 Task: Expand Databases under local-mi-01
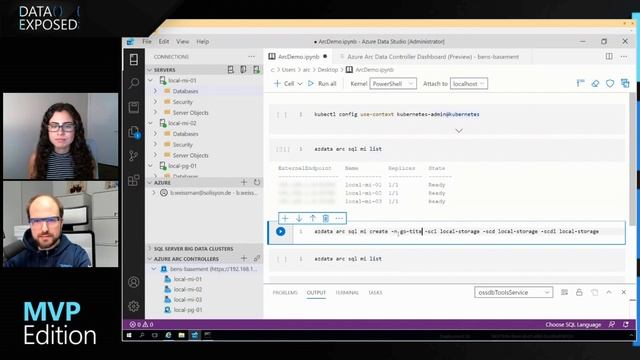(156, 91)
